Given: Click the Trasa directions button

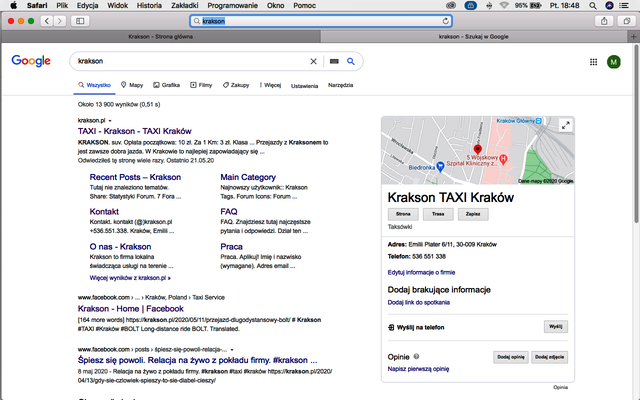Looking at the screenshot, I should tap(438, 214).
